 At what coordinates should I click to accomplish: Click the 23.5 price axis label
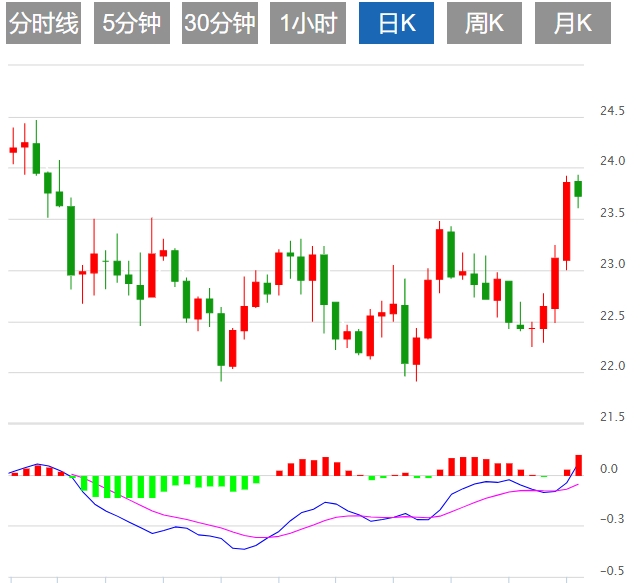pos(612,213)
